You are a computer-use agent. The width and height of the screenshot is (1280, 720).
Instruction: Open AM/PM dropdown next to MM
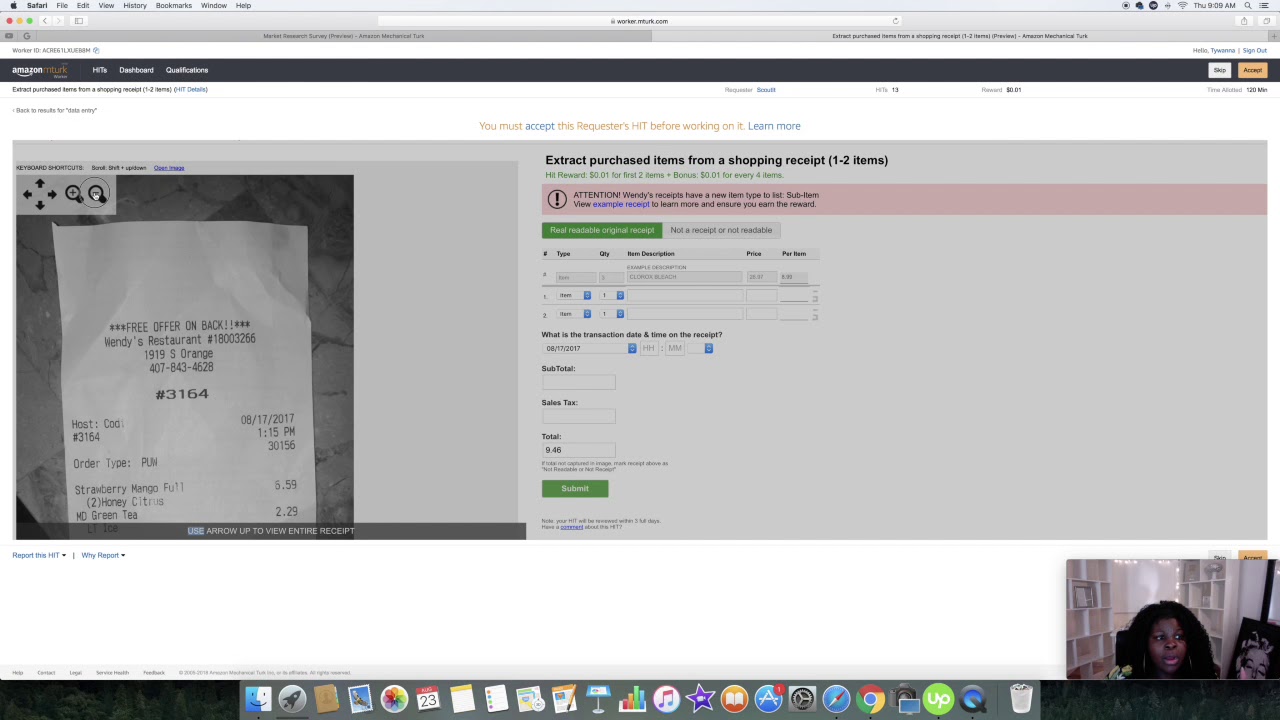click(x=701, y=348)
